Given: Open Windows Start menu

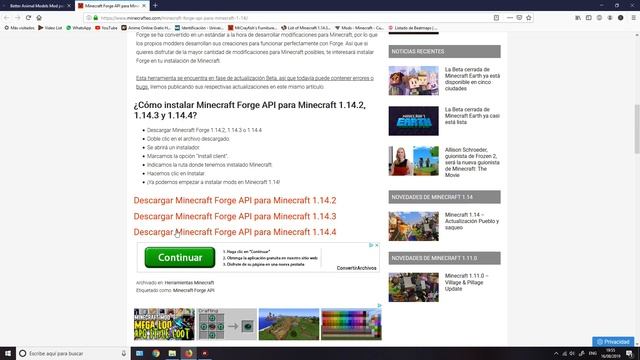Looking at the screenshot, I should point(8,353).
